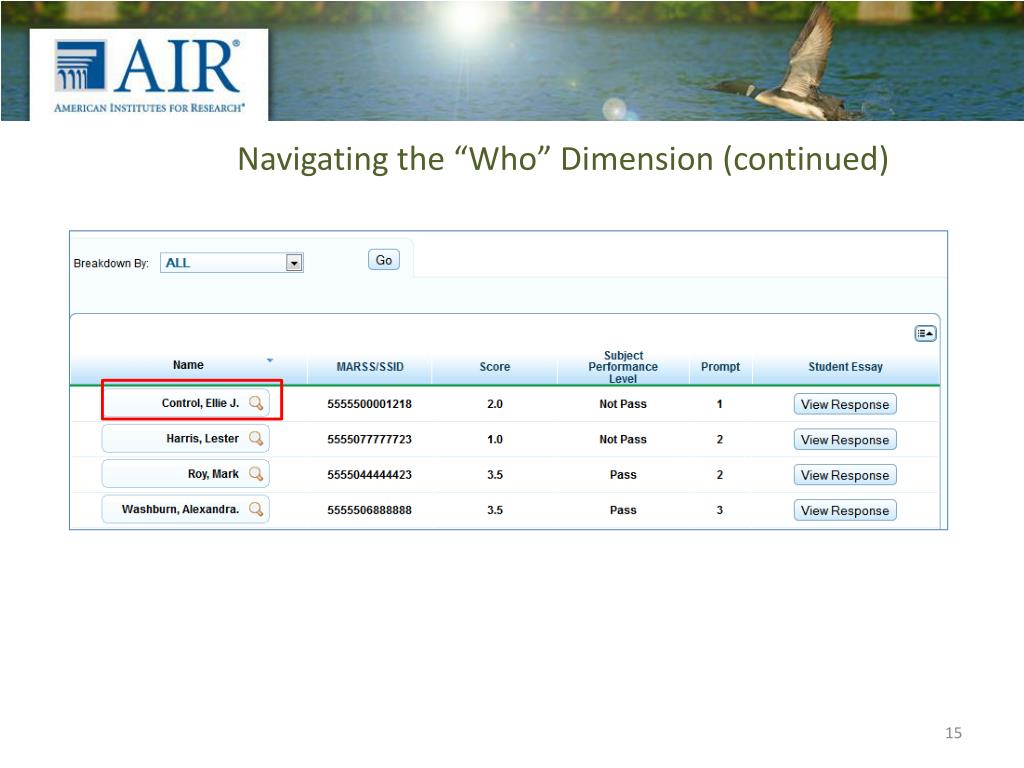Click the AIR logo
Image resolution: width=1024 pixels, height=768 pixels.
[x=149, y=75]
